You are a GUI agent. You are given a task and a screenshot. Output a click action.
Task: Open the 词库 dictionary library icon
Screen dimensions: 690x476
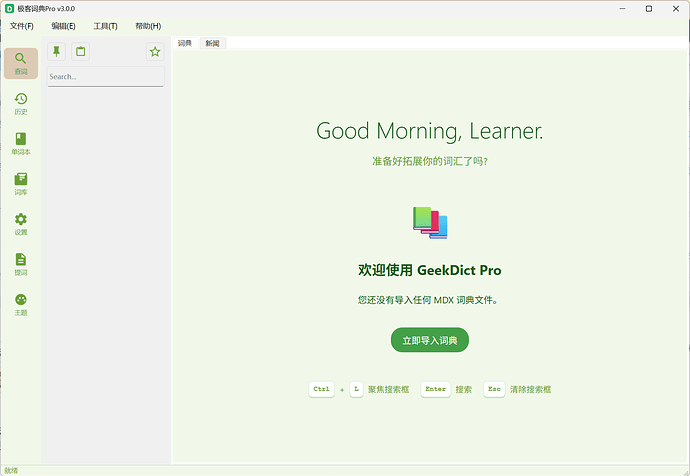click(21, 184)
